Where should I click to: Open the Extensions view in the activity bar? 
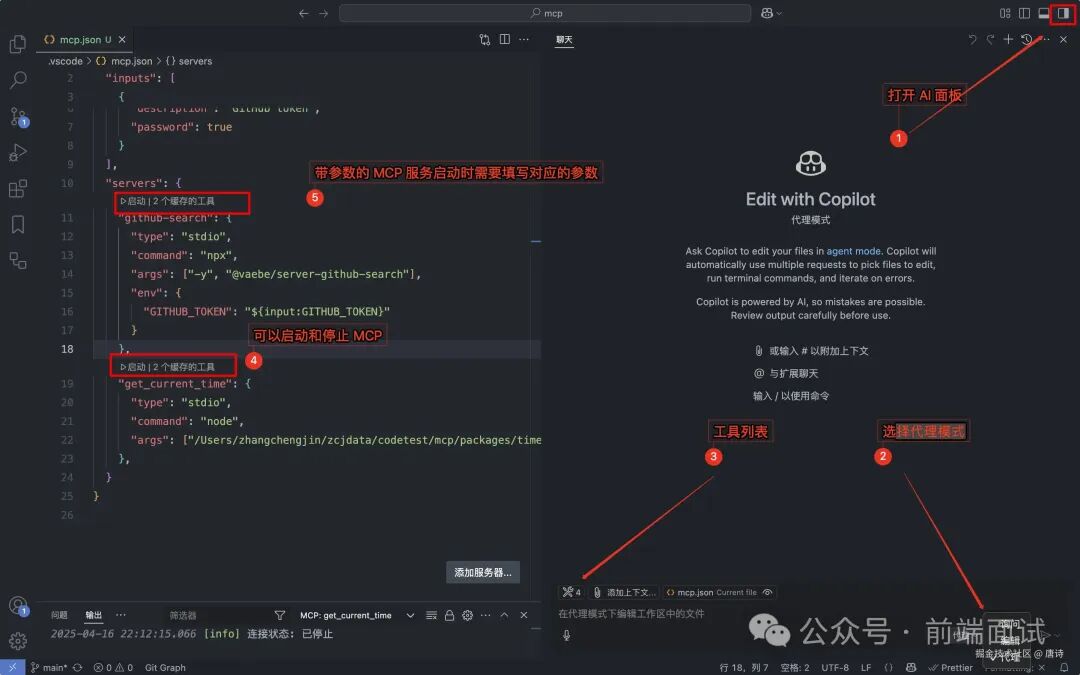pyautogui.click(x=18, y=188)
